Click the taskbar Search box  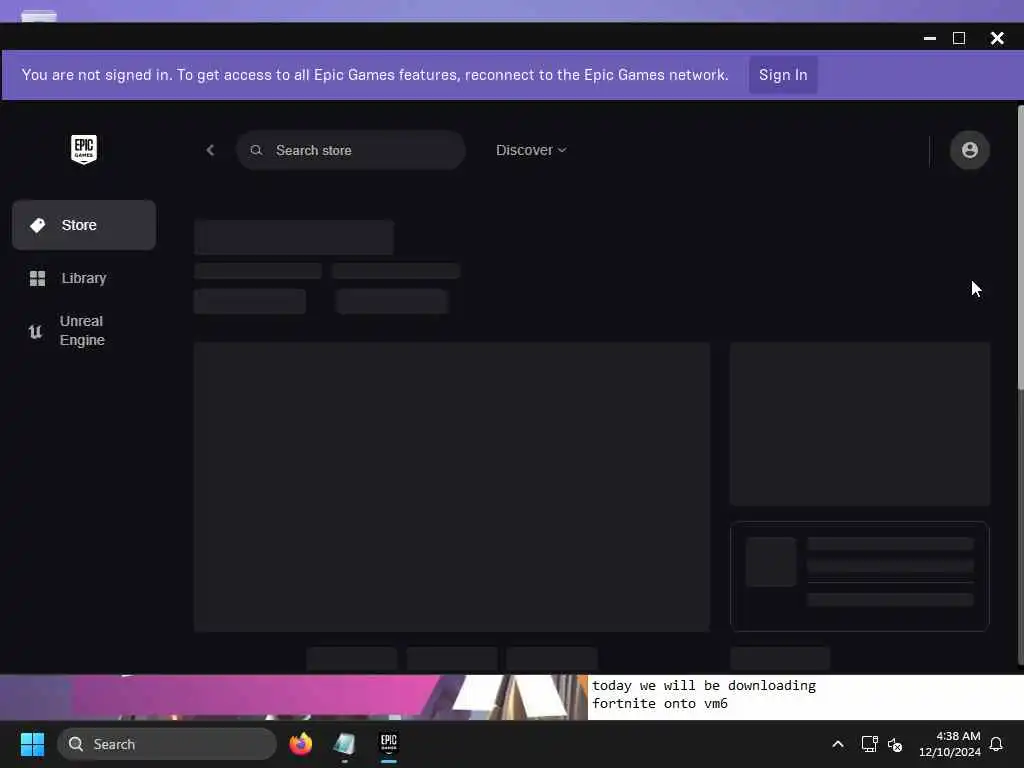point(167,744)
